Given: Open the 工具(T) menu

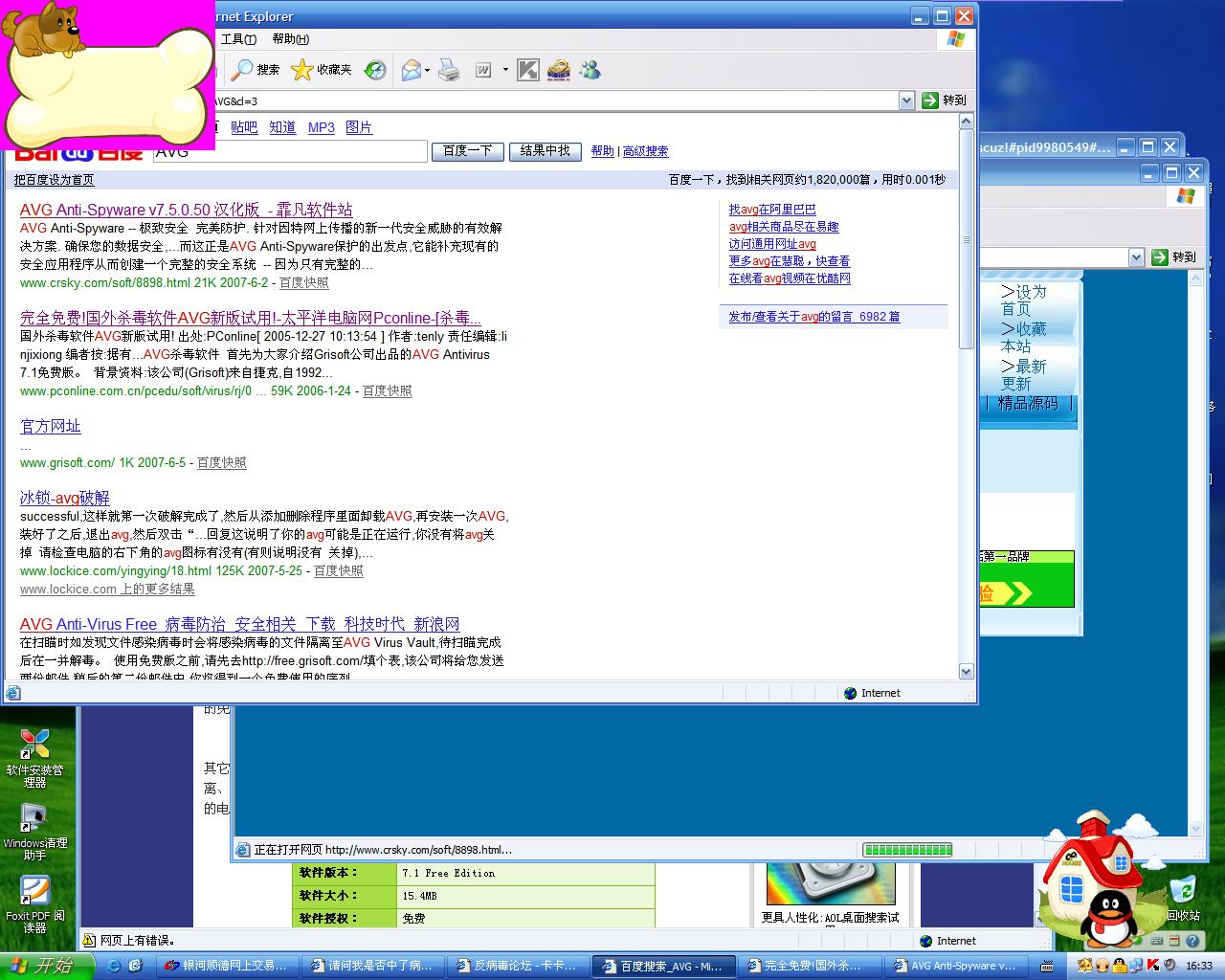Looking at the screenshot, I should pyautogui.click(x=238, y=39).
